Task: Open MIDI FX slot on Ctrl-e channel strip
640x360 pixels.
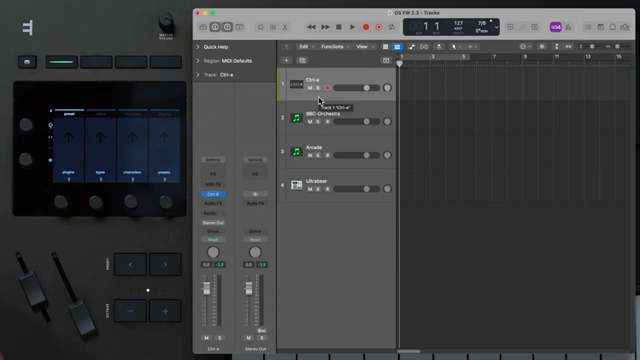Action: point(213,184)
